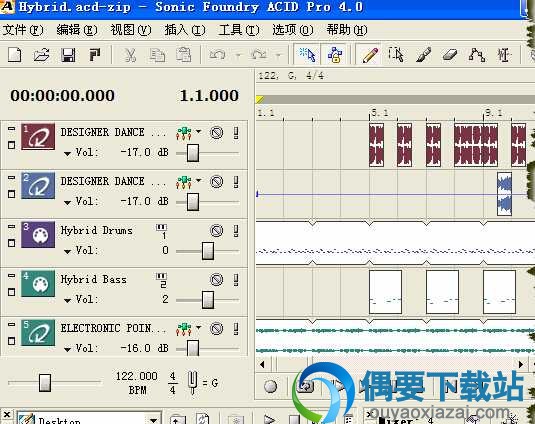Click the tuning fork project key icon

[193, 382]
